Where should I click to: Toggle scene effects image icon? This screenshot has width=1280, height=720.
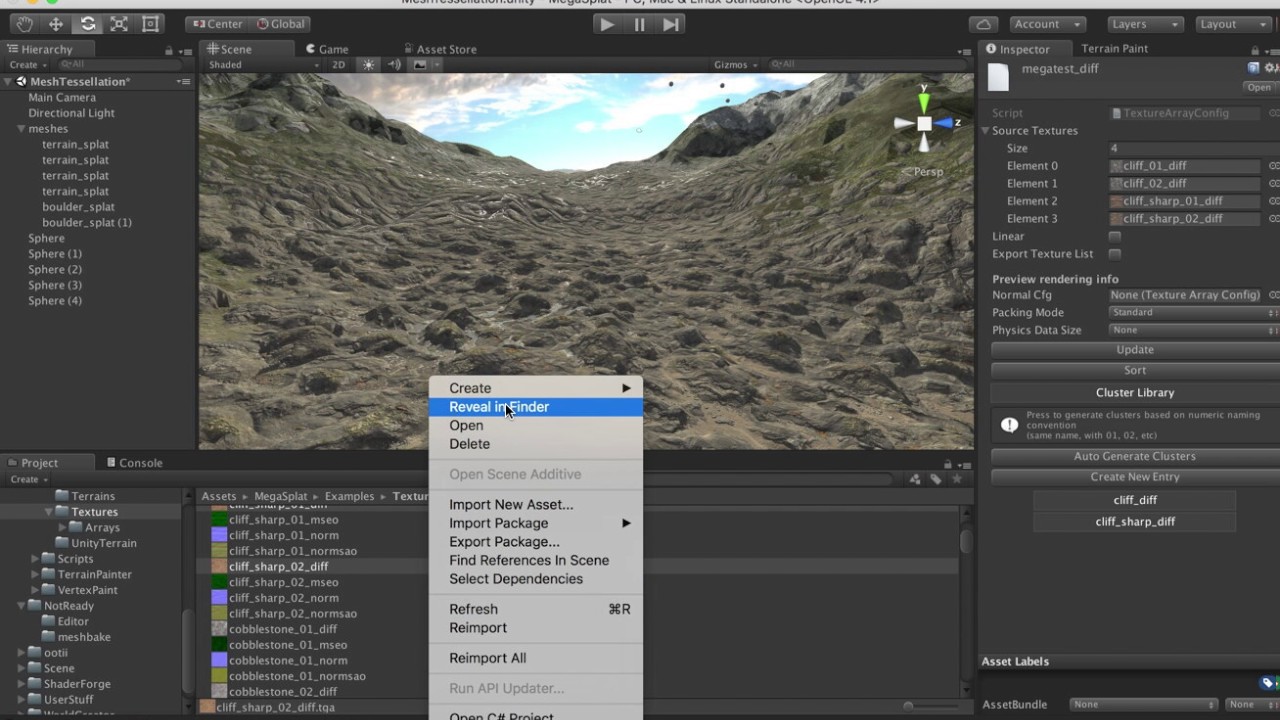(x=420, y=65)
